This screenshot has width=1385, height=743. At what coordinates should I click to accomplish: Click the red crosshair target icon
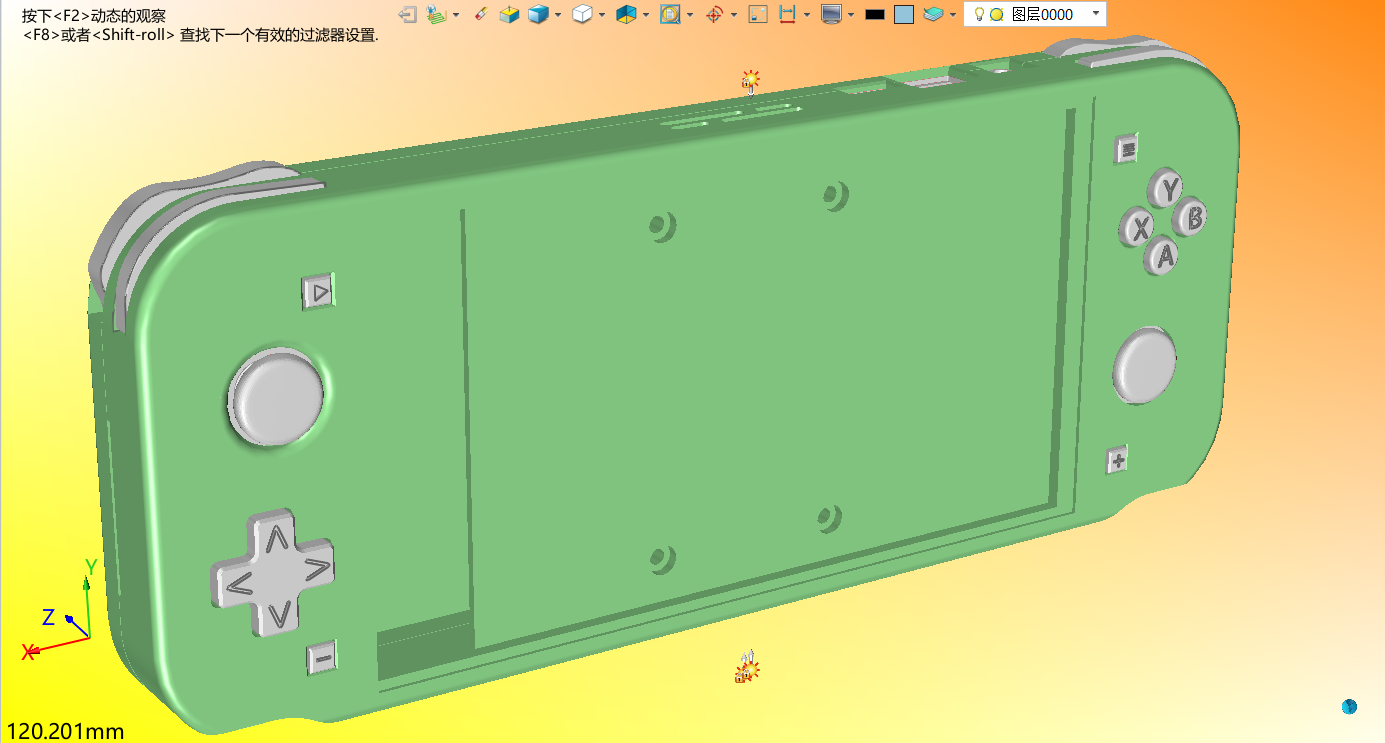(x=714, y=14)
